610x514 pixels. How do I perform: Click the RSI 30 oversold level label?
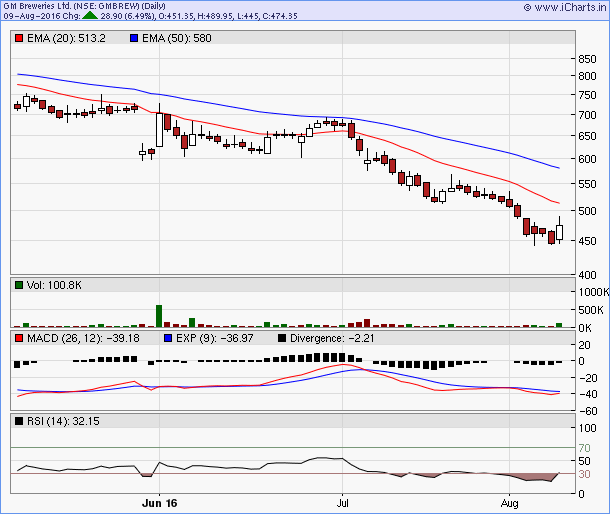[584, 474]
